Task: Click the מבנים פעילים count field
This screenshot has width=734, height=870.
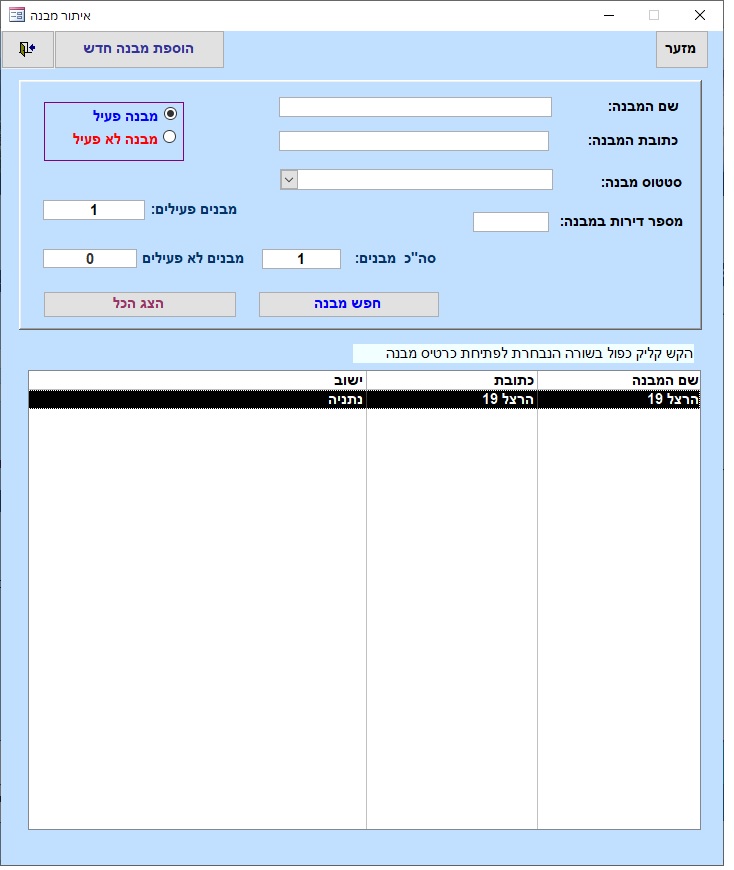Action: point(94,210)
